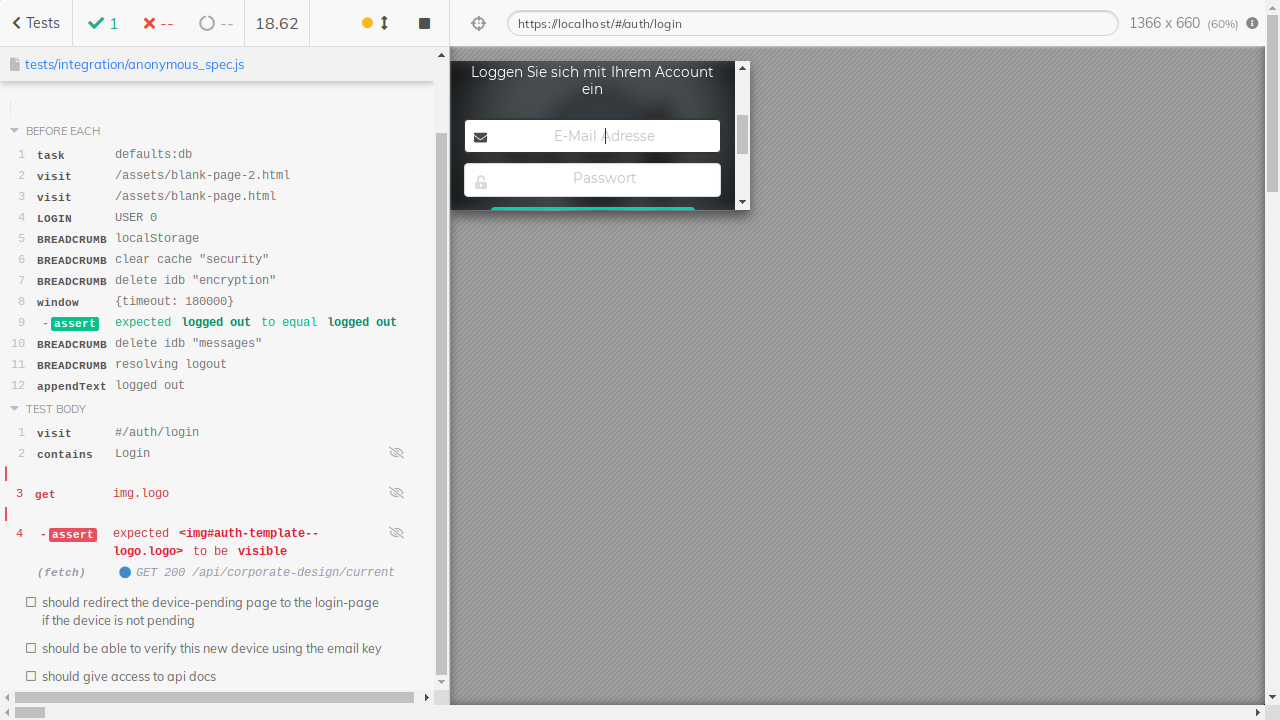1280x720 pixels.
Task: Click the failed tests X icon
Action: tap(150, 22)
